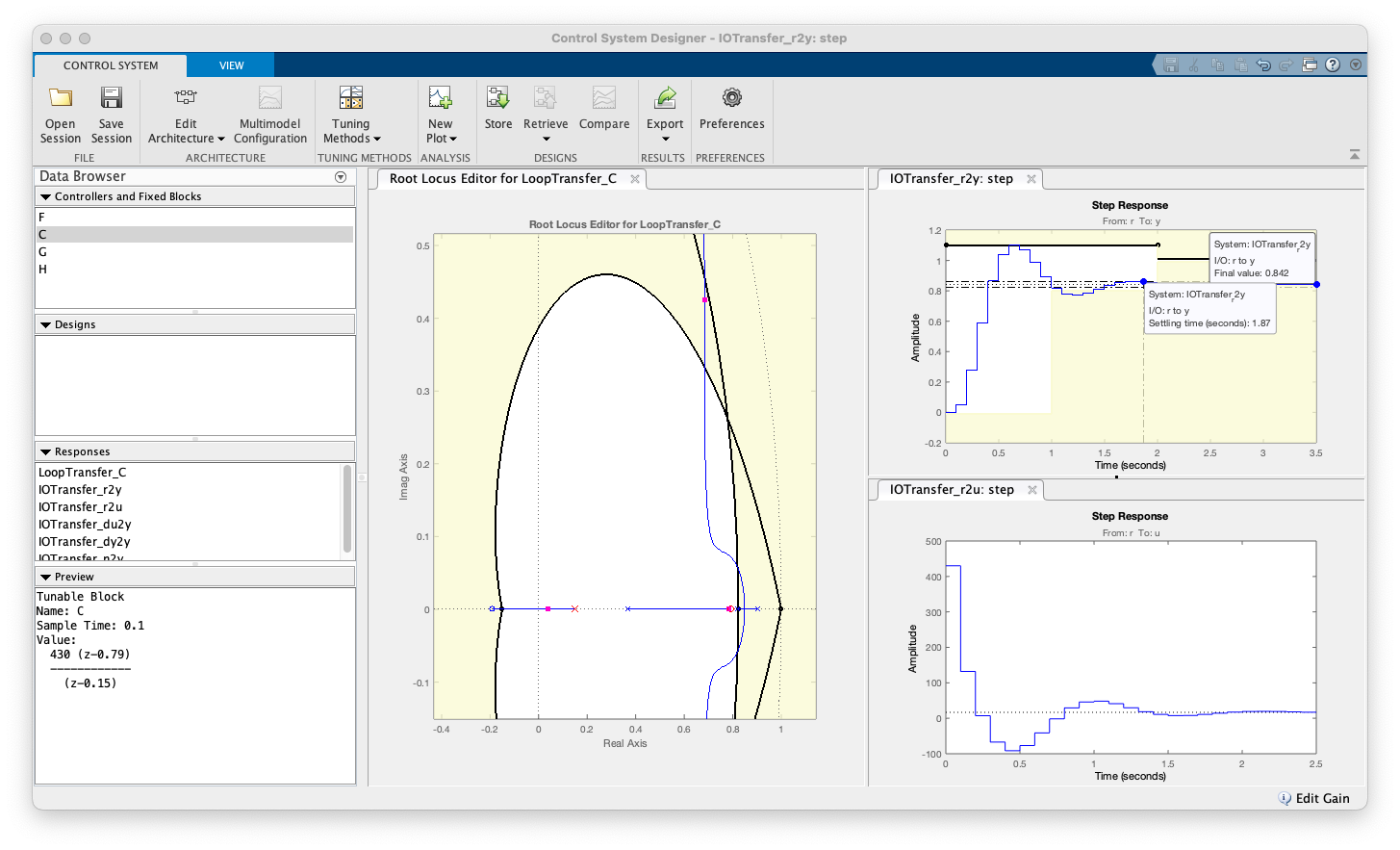
Task: Click the Final value 0.842 data tip
Action: pyautogui.click(x=1262, y=258)
